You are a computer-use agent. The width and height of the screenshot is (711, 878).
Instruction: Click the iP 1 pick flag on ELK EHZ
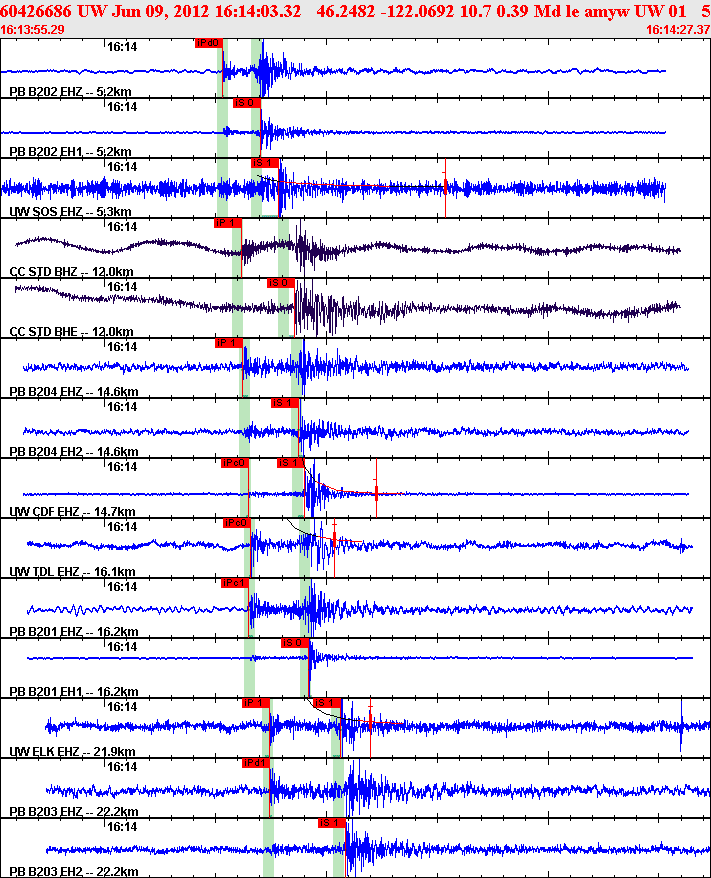(256, 703)
